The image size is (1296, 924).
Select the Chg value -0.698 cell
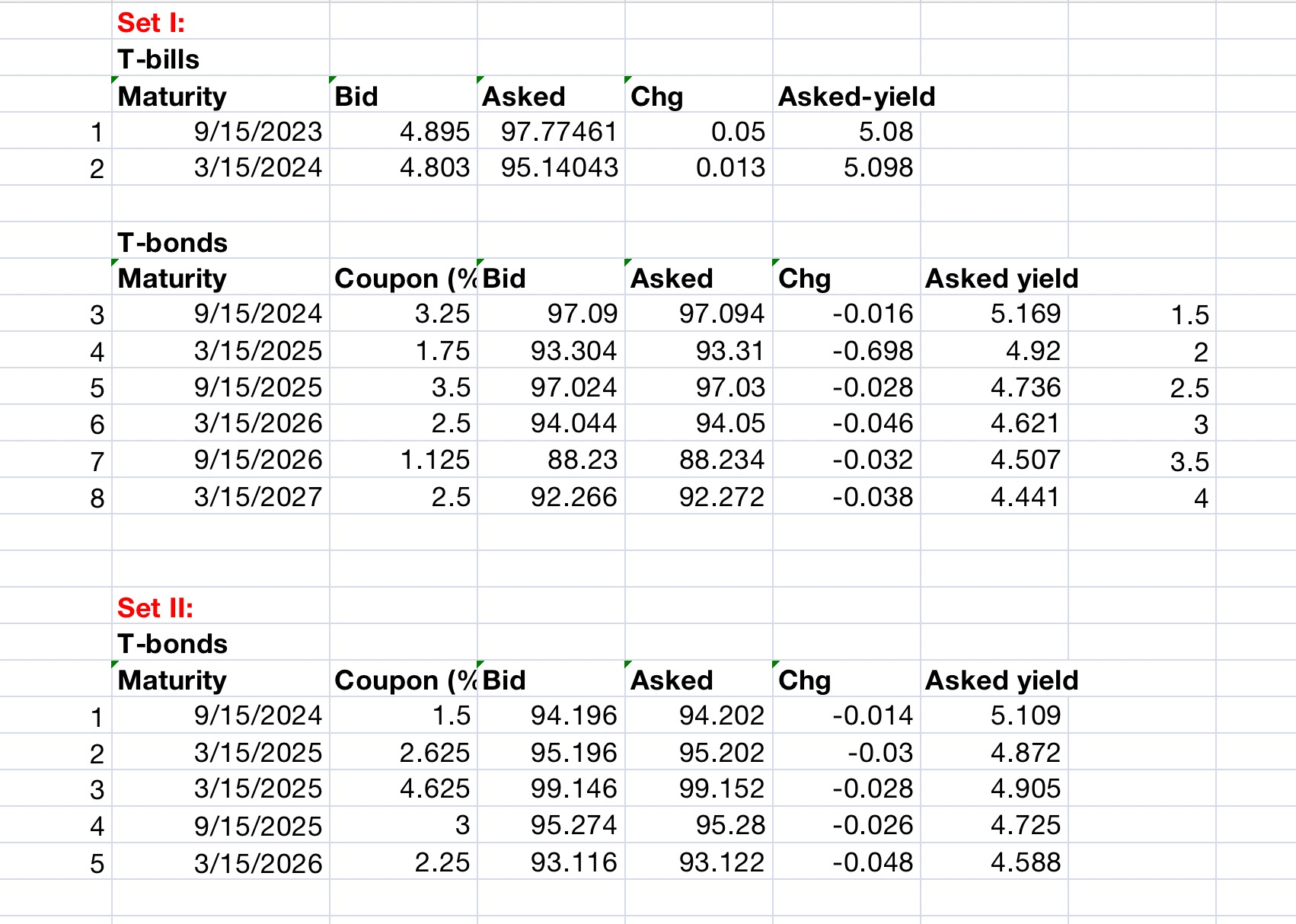point(846,350)
